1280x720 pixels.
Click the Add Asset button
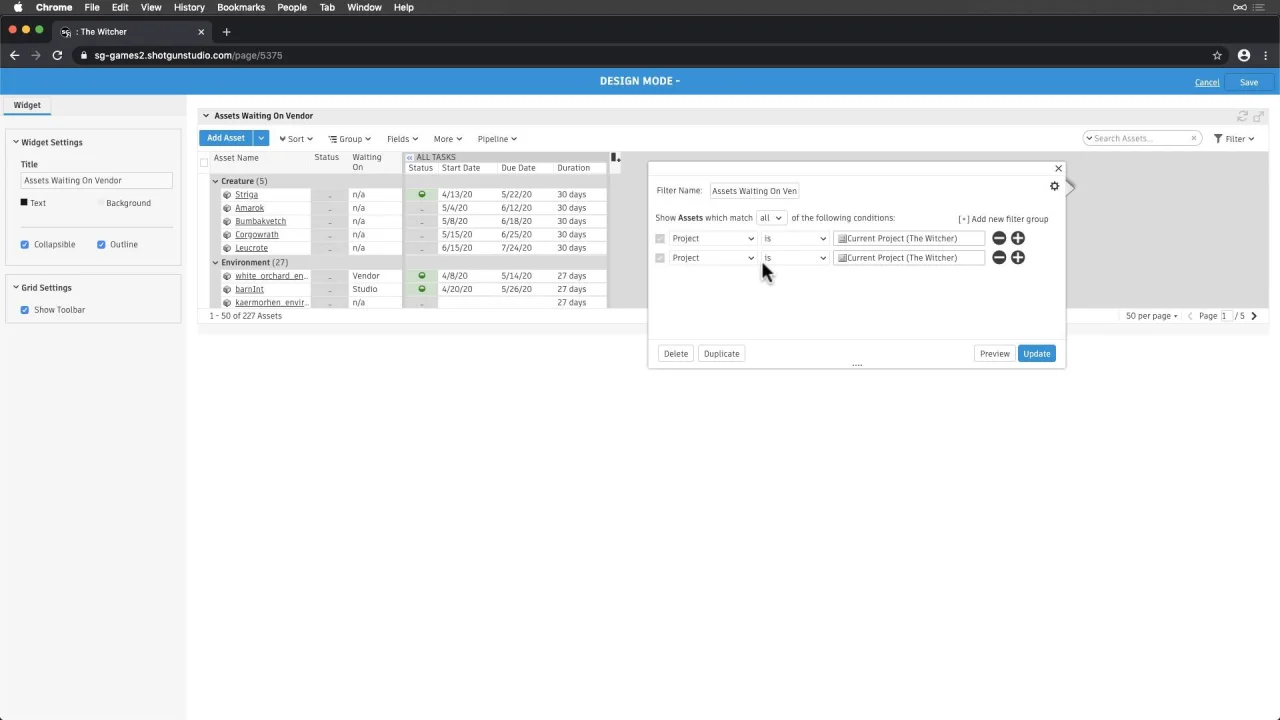226,138
